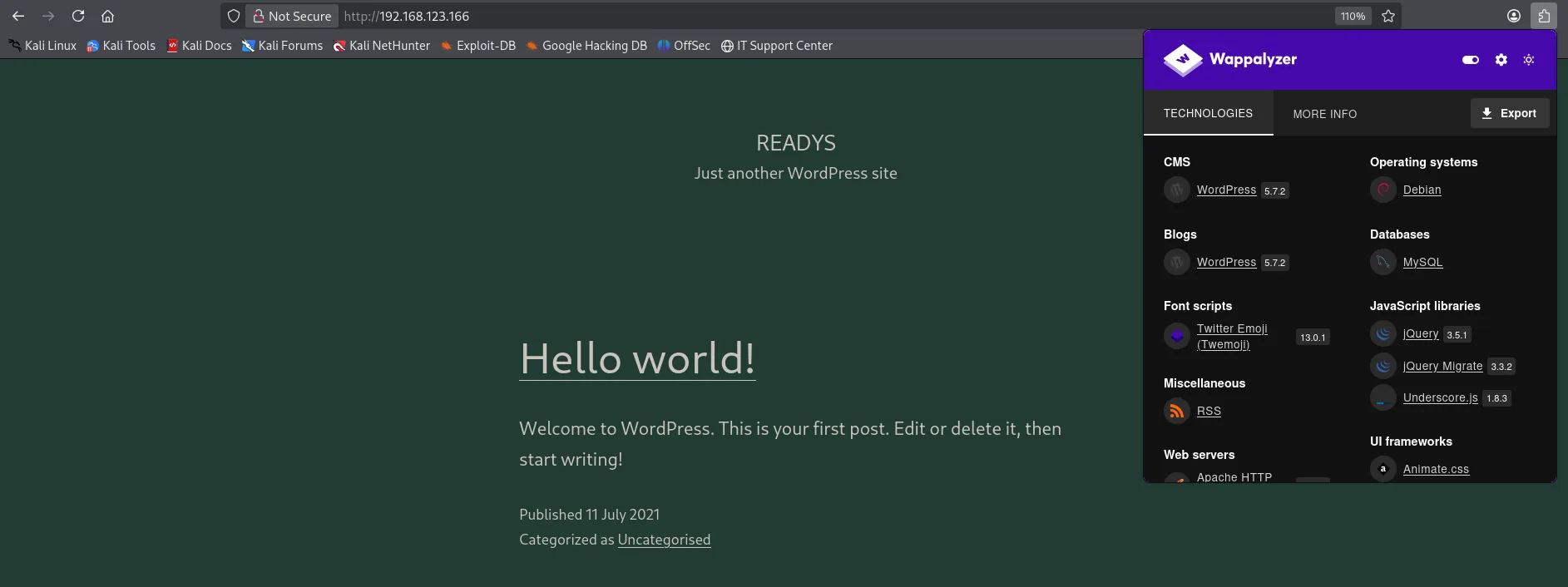Viewport: 1568px width, 587px height.
Task: Open the Kali Tools bookmark
Action: [121, 46]
